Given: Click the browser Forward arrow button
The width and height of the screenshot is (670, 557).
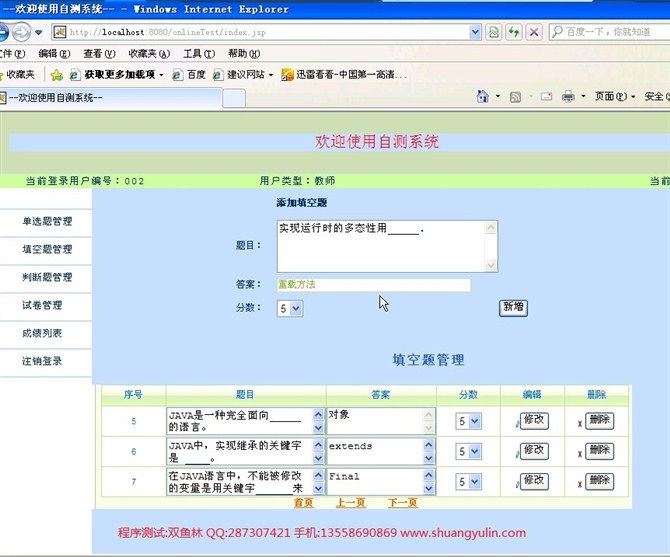Looking at the screenshot, I should [21, 32].
